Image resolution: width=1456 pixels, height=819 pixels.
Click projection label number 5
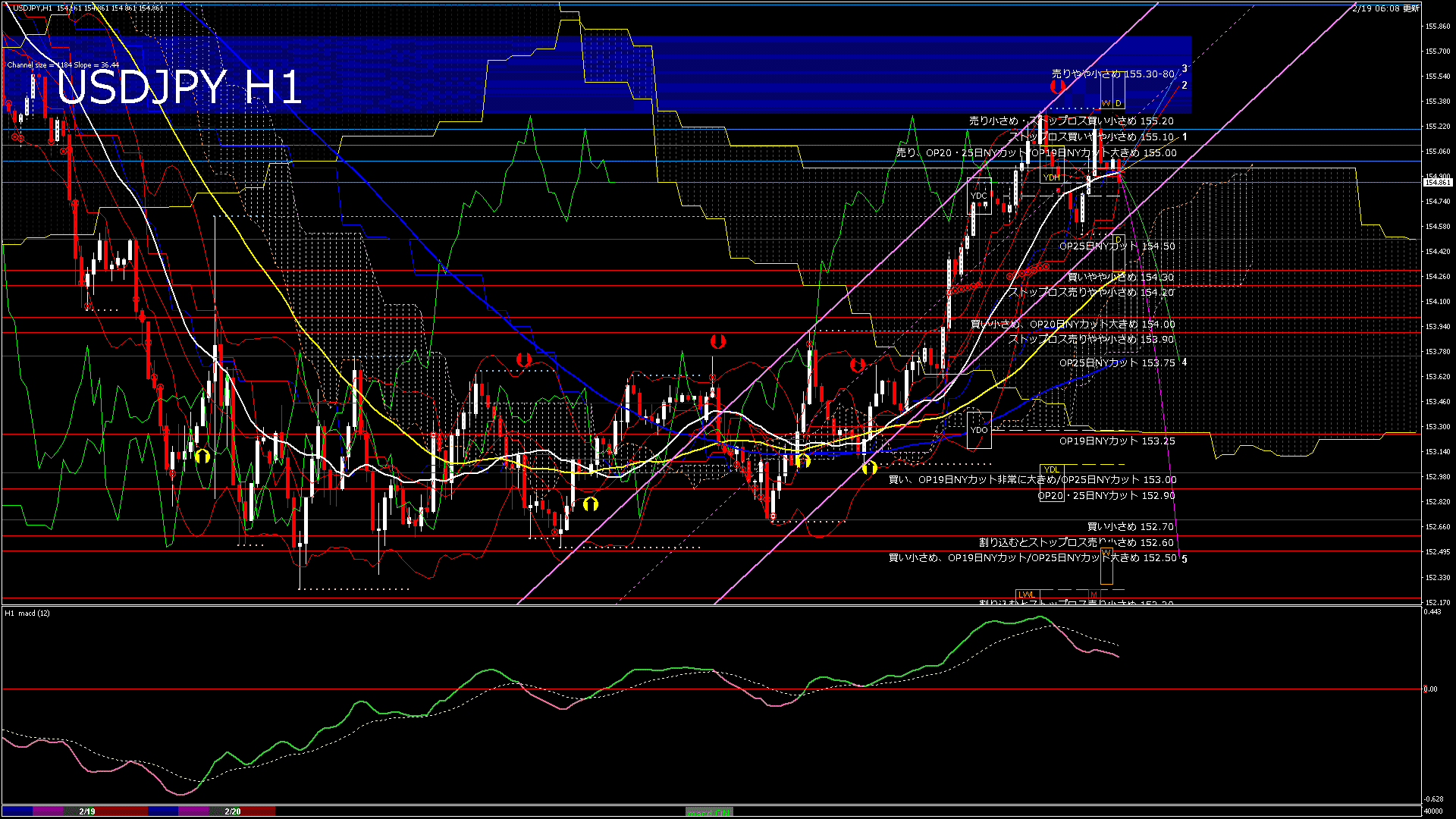[1185, 559]
